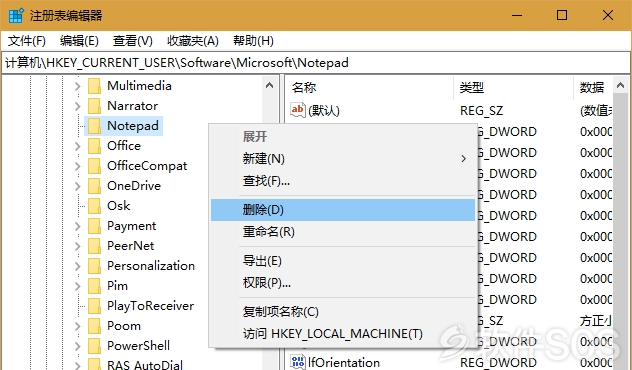Image resolution: width=632 pixels, height=370 pixels.
Task: Choose 权限(P)... in the context menu
Action: coord(343,283)
